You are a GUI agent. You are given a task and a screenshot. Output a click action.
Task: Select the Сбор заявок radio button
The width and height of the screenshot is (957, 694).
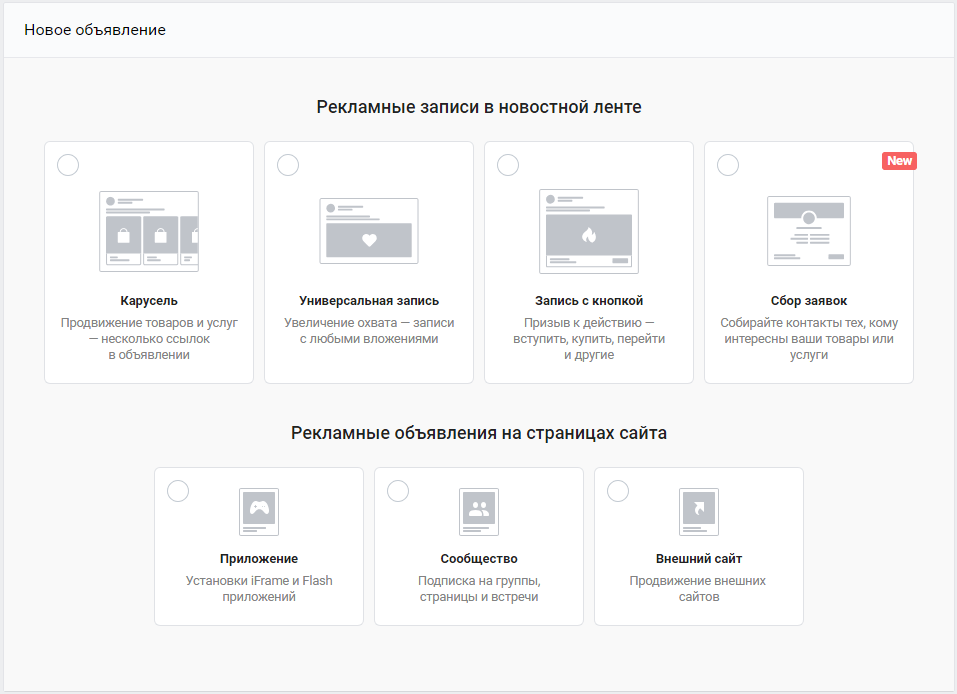point(728,165)
